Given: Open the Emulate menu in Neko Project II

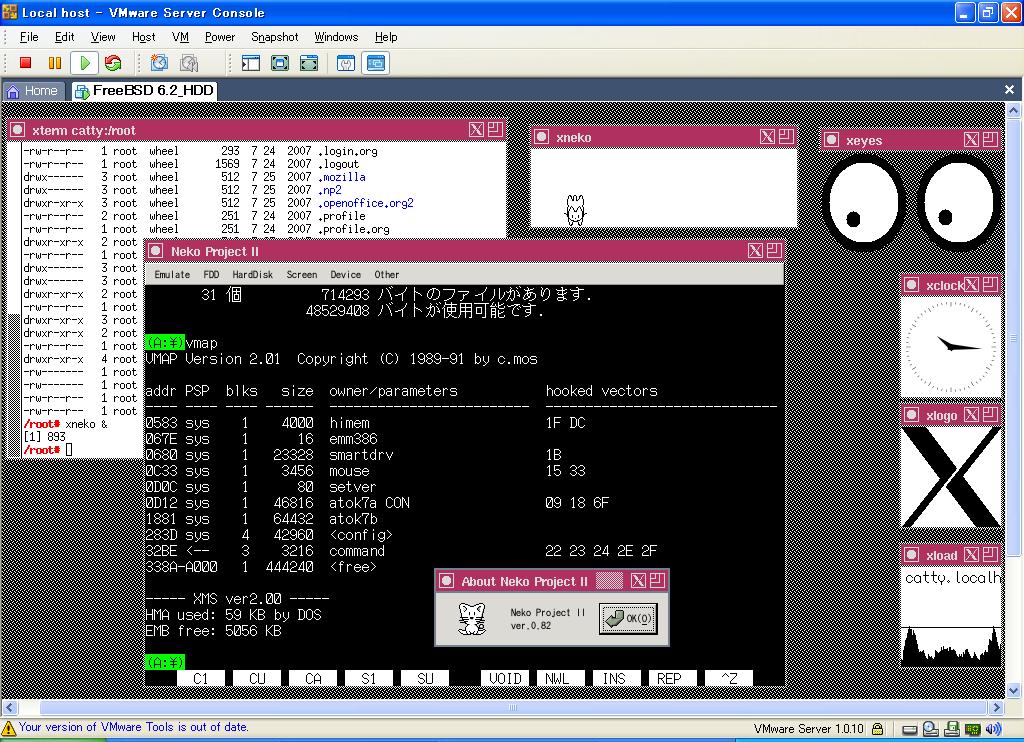Looking at the screenshot, I should pos(172,274).
